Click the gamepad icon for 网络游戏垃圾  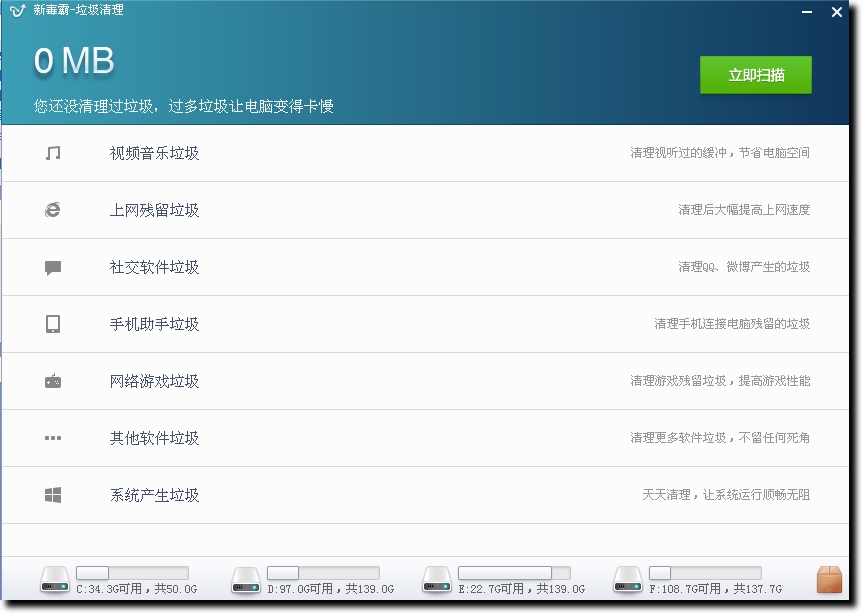point(53,381)
